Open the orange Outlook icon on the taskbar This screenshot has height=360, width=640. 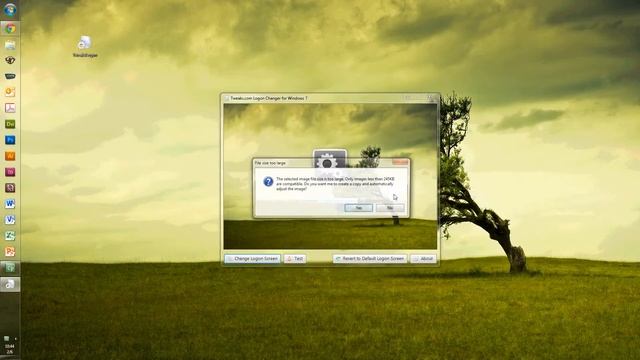tap(10, 92)
